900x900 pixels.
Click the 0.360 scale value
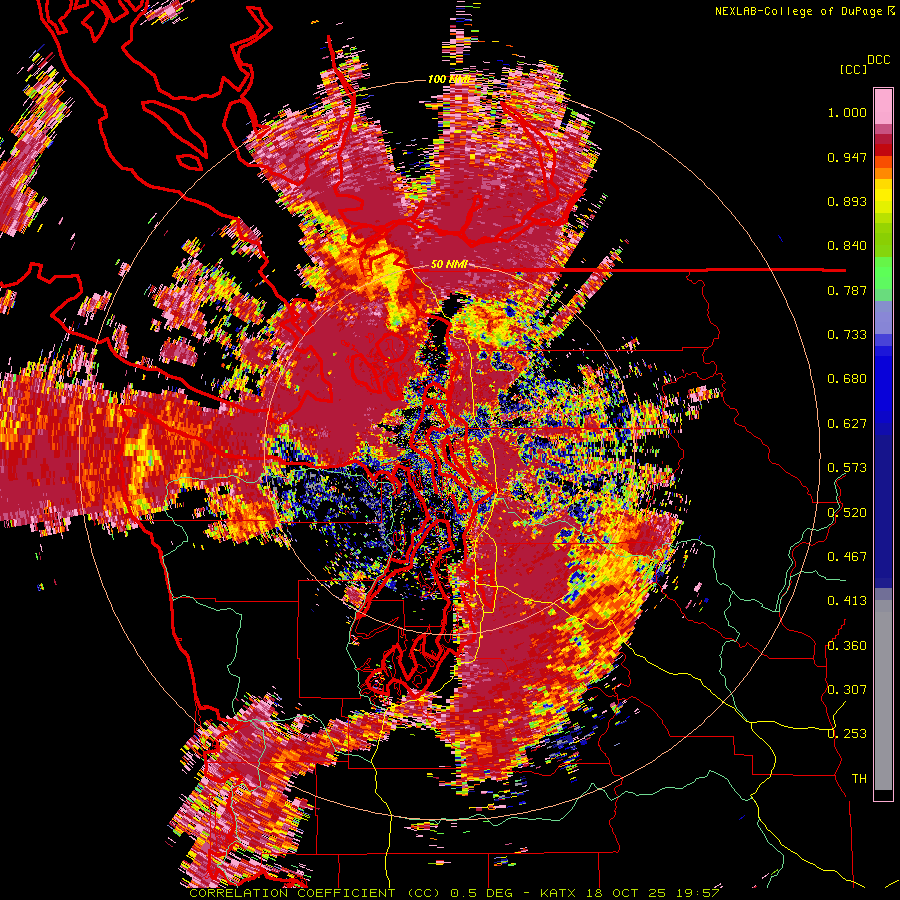tap(847, 646)
